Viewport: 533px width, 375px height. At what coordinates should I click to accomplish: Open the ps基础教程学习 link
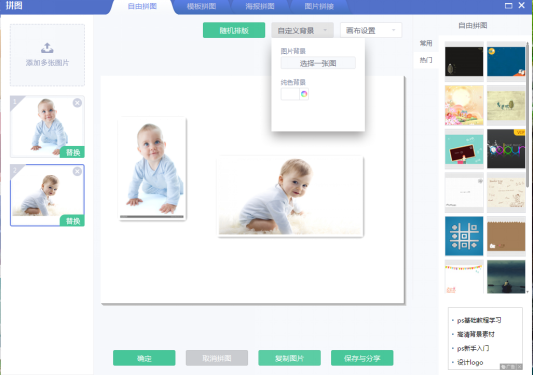tap(479, 320)
